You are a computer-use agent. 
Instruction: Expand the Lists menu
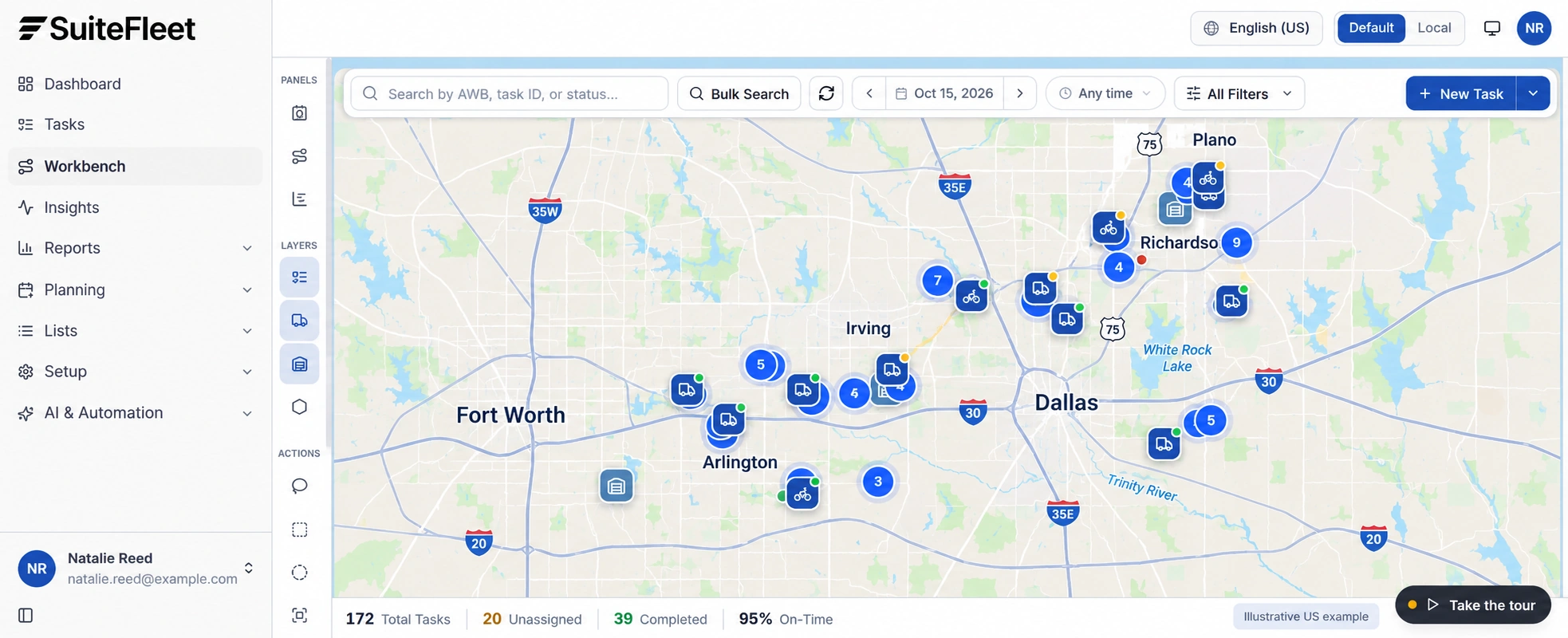pyautogui.click(x=136, y=330)
